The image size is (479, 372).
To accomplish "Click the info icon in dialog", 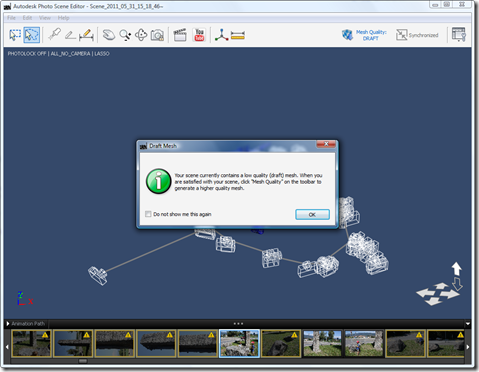I will [x=159, y=181].
